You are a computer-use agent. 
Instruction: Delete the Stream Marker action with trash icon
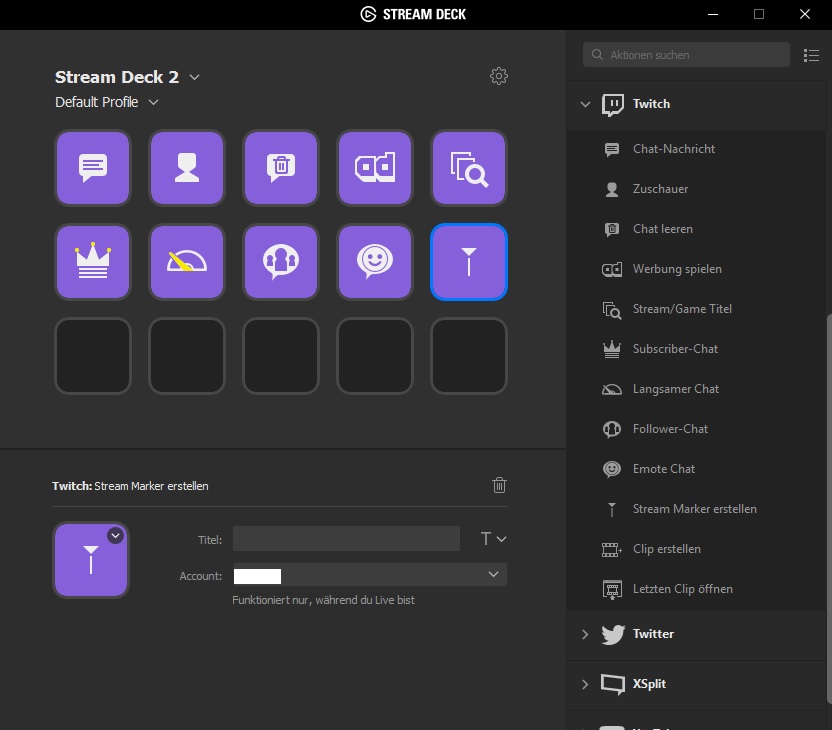point(499,485)
